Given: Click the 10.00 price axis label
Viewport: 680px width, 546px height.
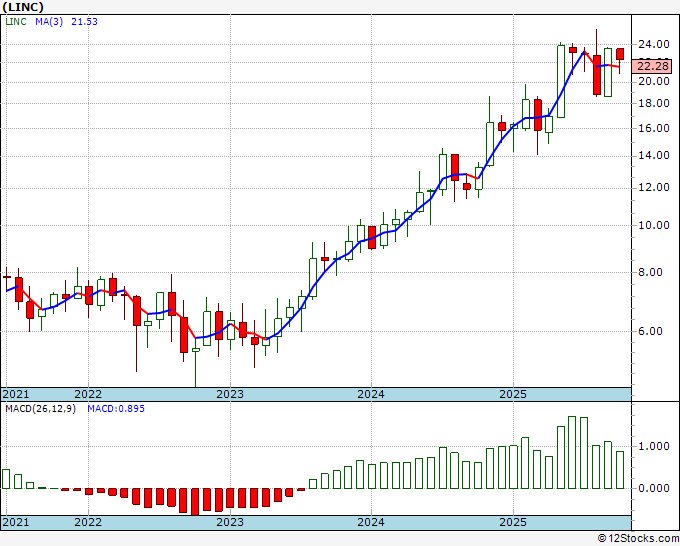Looking at the screenshot, I should (x=654, y=225).
